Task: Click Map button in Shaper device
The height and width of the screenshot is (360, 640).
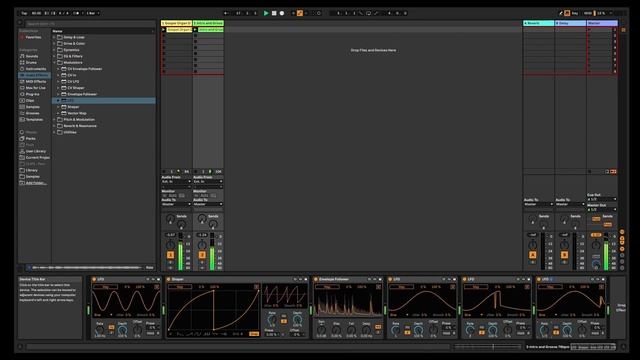Action: [x=180, y=287]
